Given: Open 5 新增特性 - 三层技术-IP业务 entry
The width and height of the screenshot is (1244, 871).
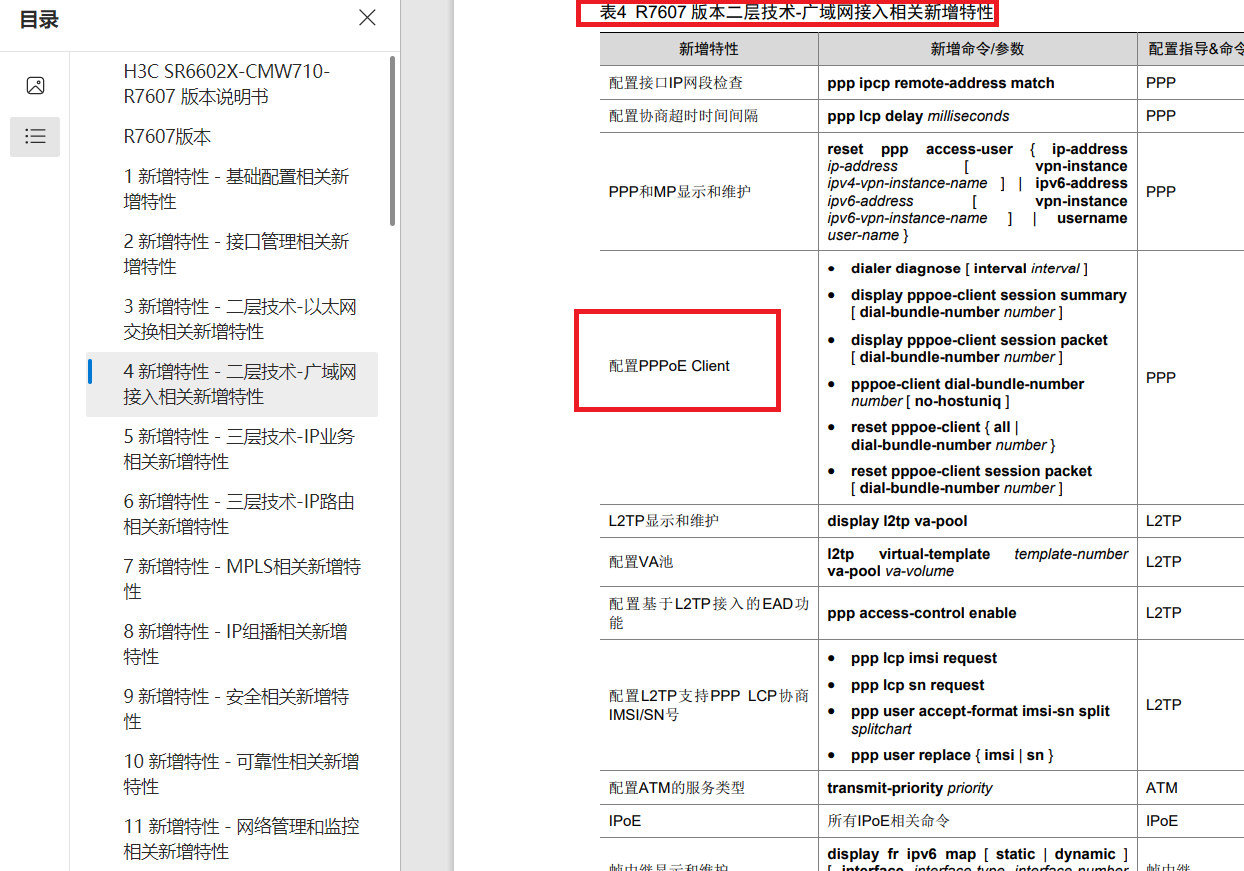Looking at the screenshot, I should (231, 449).
